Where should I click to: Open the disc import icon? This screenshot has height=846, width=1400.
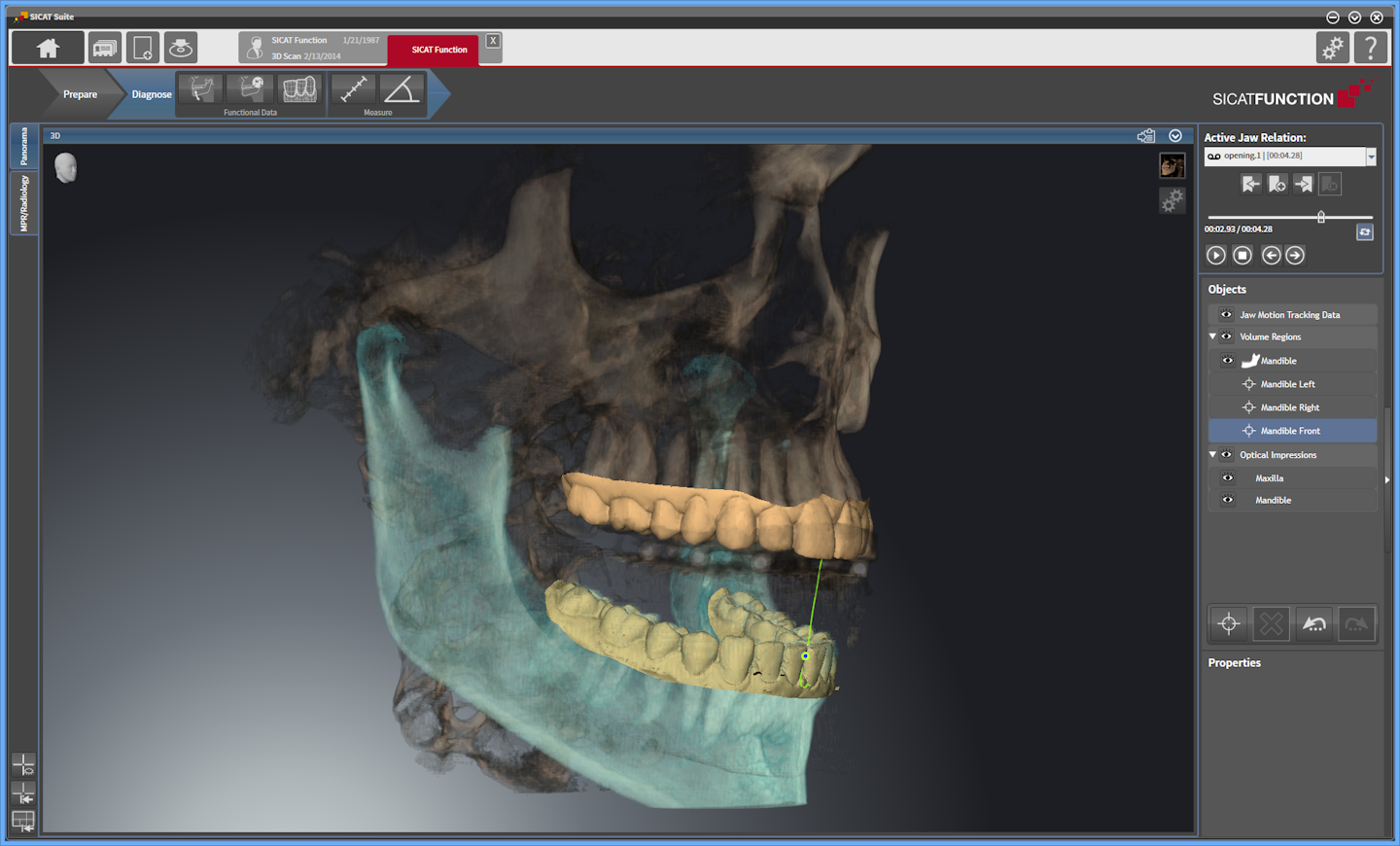[181, 48]
